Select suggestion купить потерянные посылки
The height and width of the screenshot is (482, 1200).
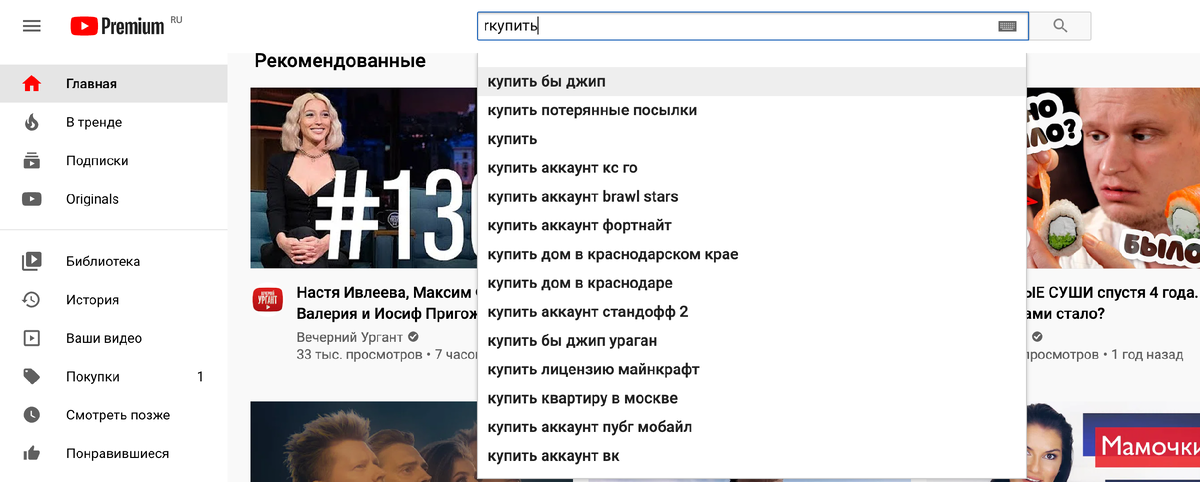(752, 110)
